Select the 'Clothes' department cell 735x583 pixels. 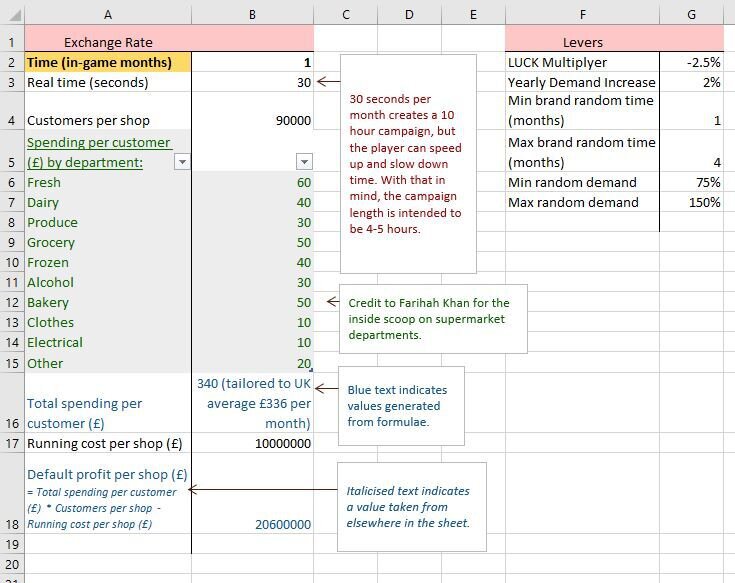(x=108, y=322)
